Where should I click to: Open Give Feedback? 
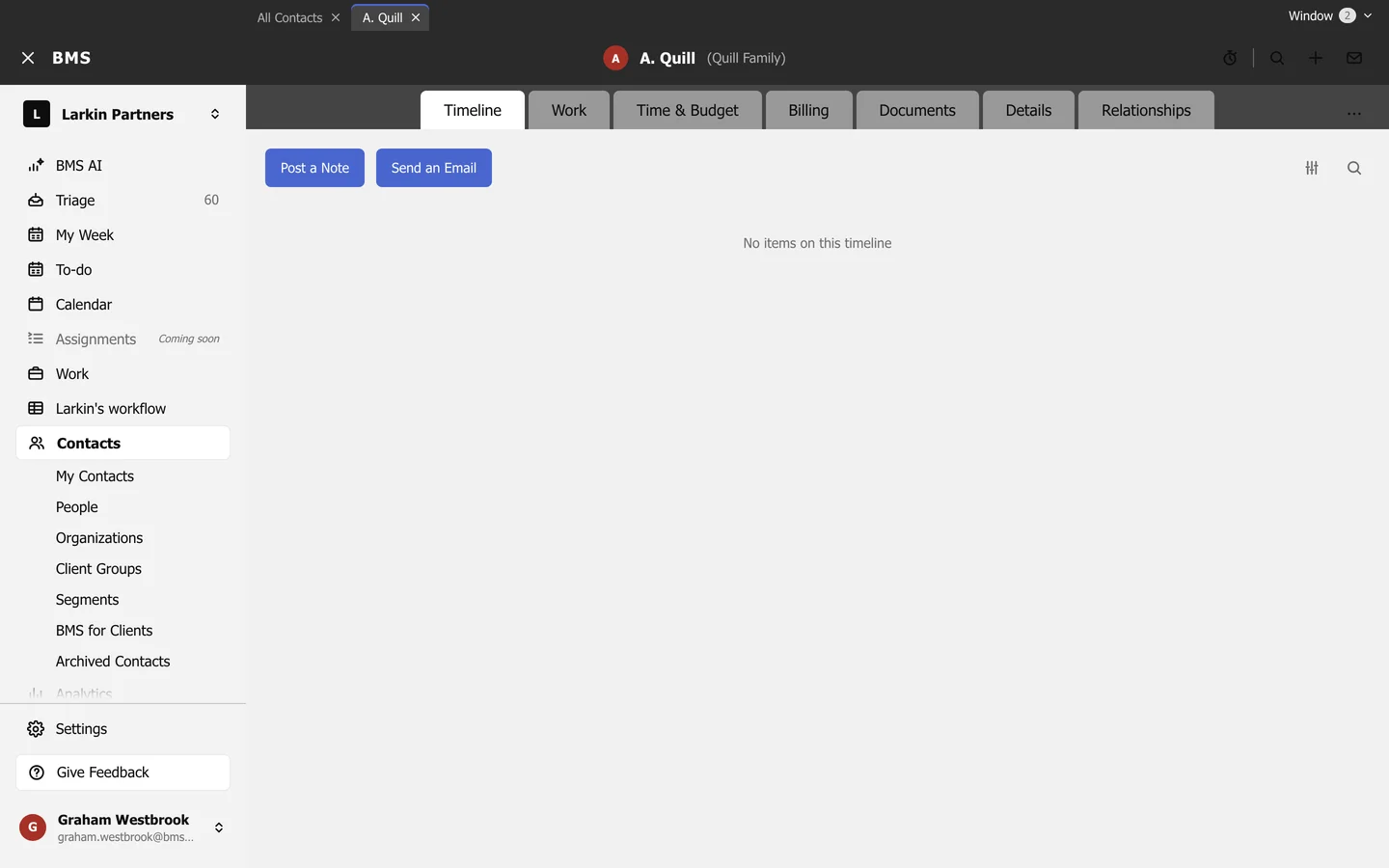[x=123, y=773]
